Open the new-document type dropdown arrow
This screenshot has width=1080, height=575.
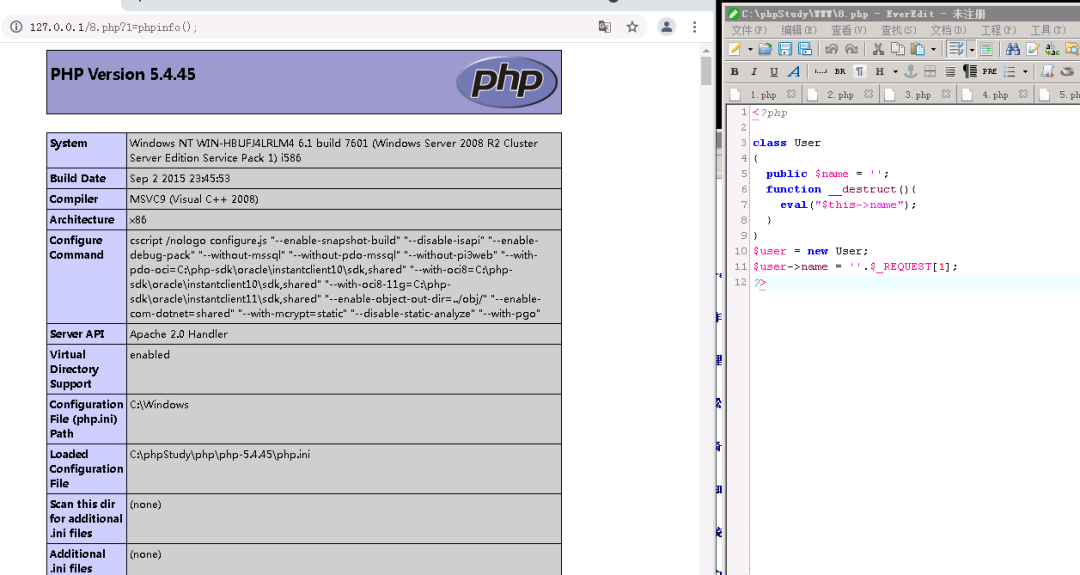tap(750, 50)
